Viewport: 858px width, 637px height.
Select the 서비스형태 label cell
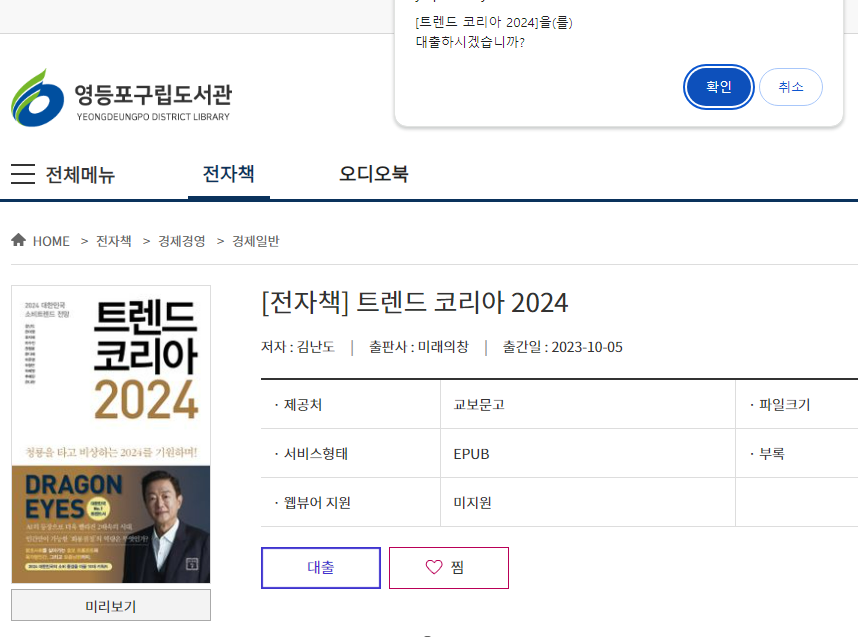(351, 454)
